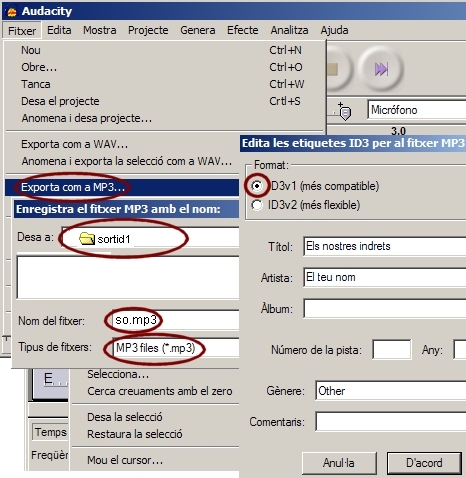Click the Anul·la button
This screenshot has width=466, height=478.
[339, 463]
